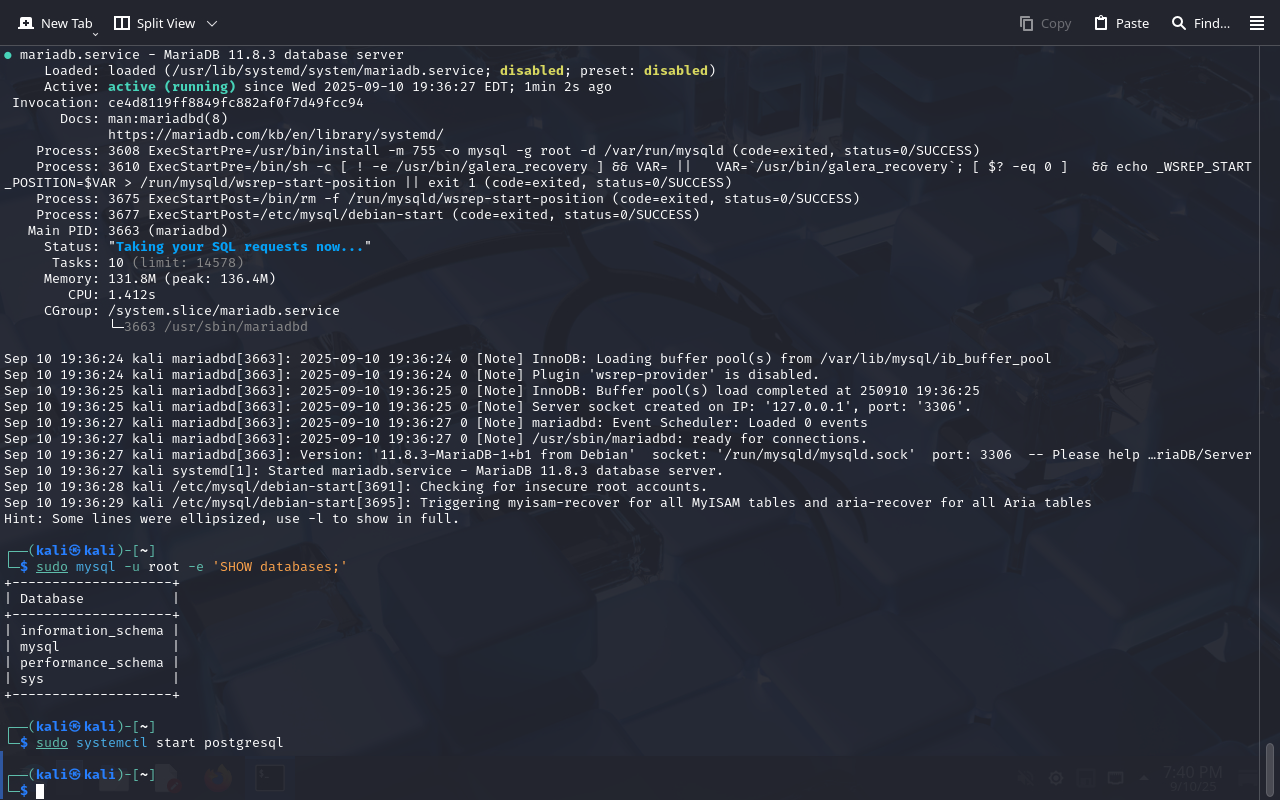Click the 'Process: 3677 ExecStartPost' debian-start line
Image resolution: width=1280 pixels, height=800 pixels.
(368, 215)
